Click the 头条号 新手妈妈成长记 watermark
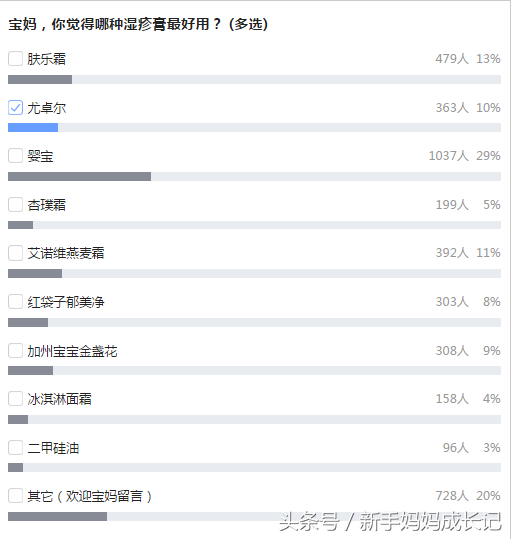Screen dimensions: 514x539 coord(390,521)
